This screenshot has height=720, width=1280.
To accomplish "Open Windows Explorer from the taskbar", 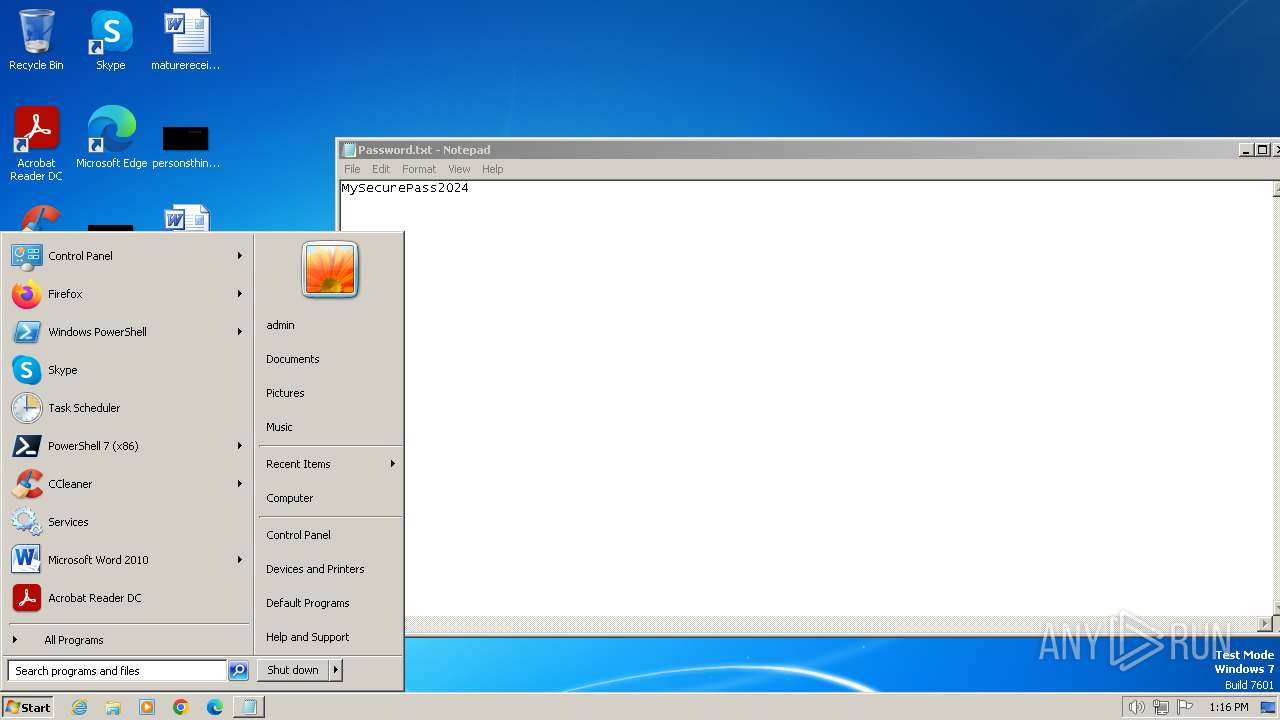I will [x=113, y=707].
